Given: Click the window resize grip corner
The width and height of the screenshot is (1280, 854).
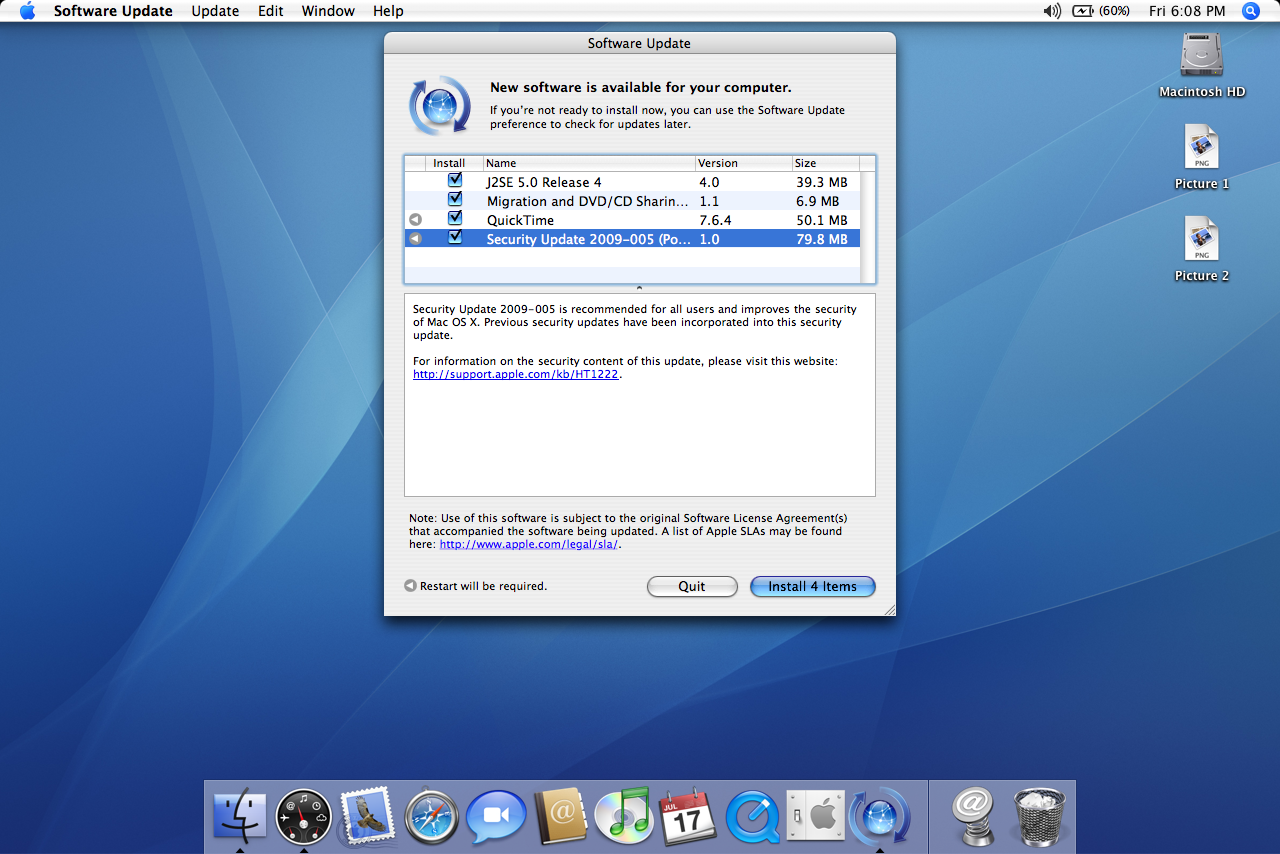Looking at the screenshot, I should point(888,608).
